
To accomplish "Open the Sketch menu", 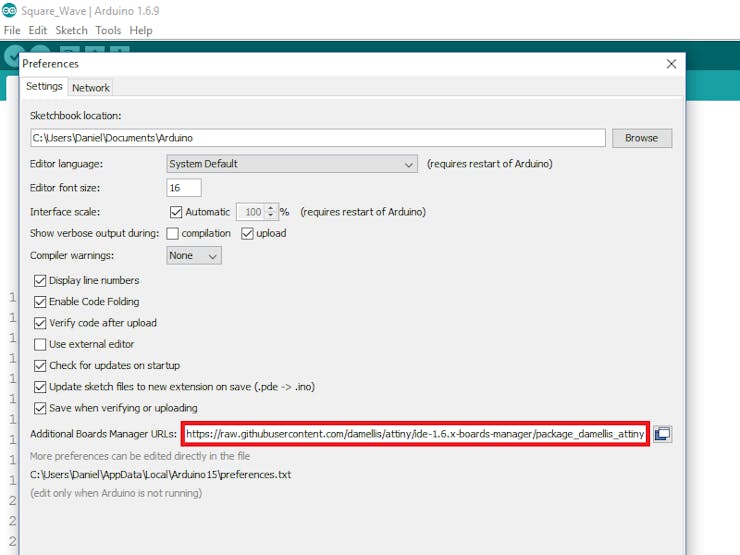I will click(x=71, y=30).
